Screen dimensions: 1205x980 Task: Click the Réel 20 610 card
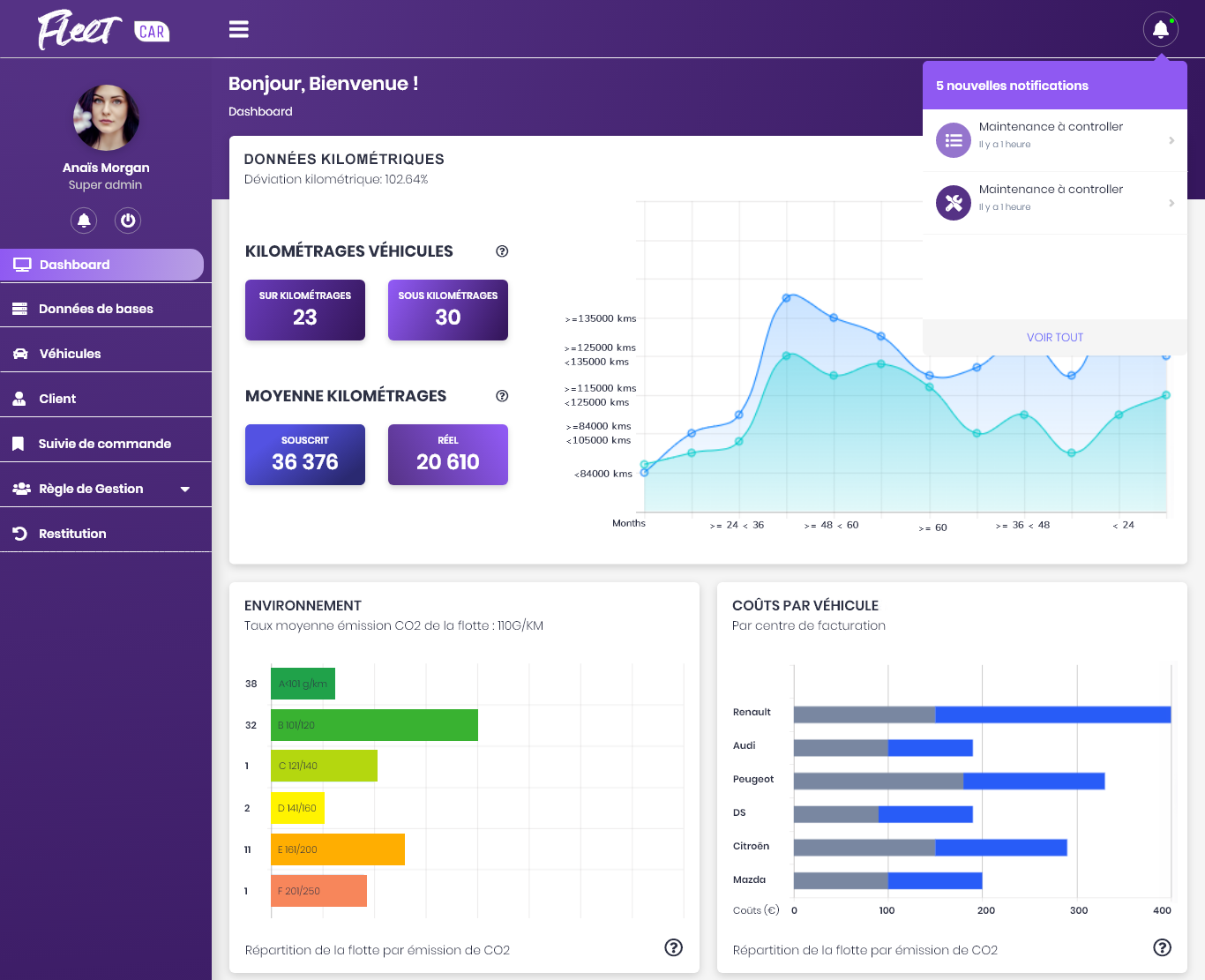pos(448,454)
